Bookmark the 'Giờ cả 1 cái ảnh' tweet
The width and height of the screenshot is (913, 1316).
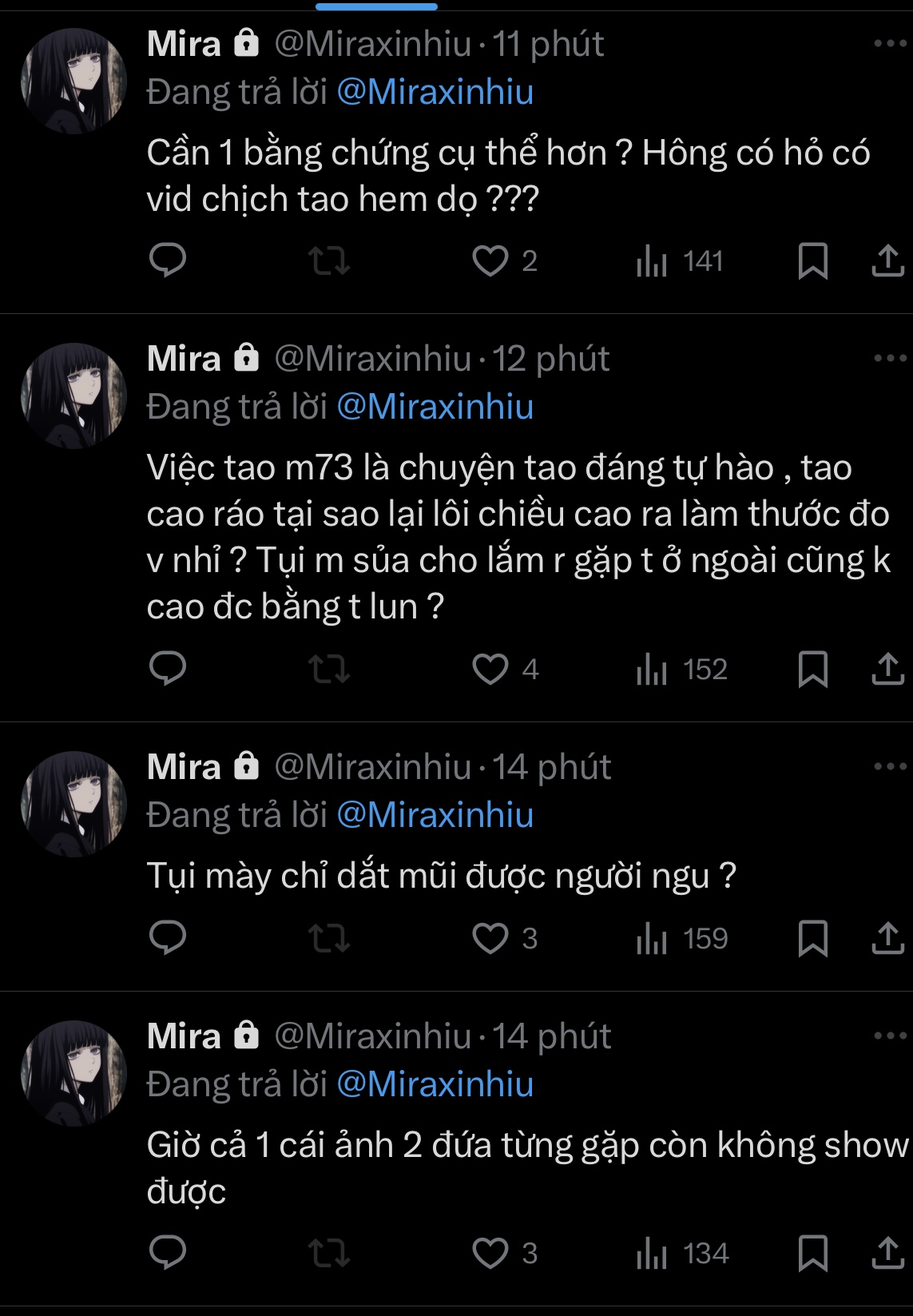pos(812,1253)
